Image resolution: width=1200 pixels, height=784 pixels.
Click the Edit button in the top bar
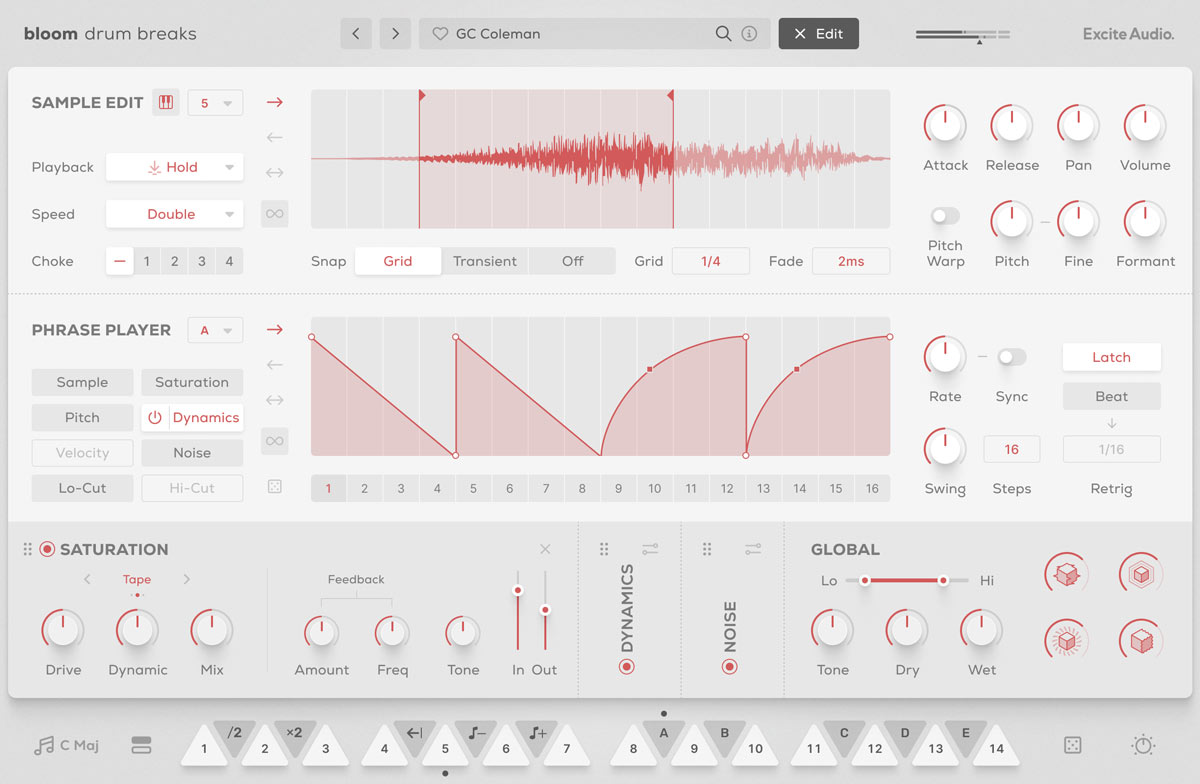pyautogui.click(x=818, y=33)
